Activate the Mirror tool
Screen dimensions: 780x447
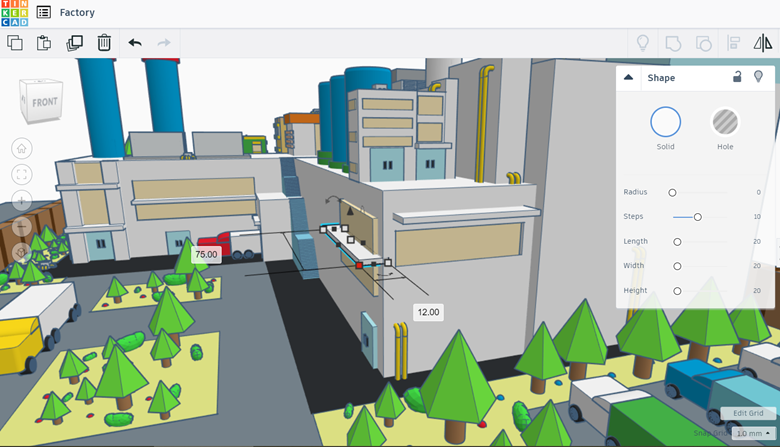[x=763, y=43]
